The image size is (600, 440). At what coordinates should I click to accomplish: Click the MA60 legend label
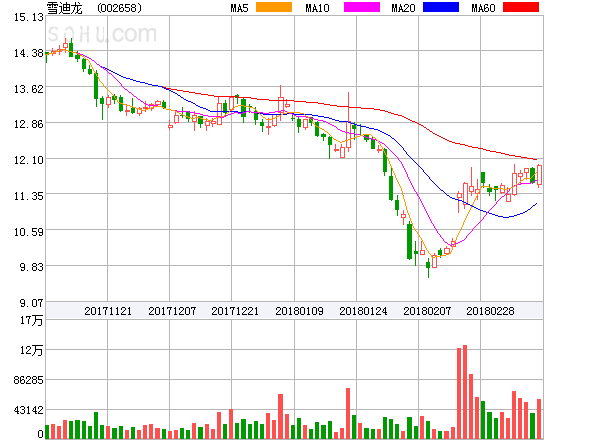click(483, 8)
